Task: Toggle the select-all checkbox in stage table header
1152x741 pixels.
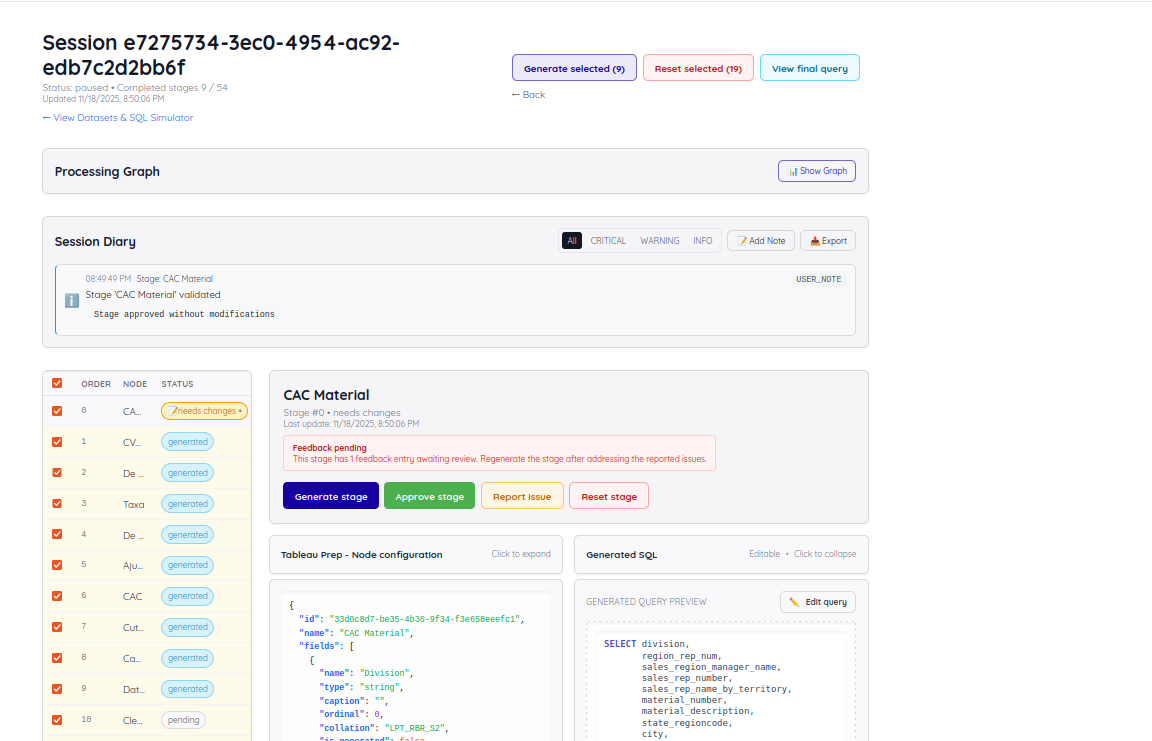Action: coord(57,383)
